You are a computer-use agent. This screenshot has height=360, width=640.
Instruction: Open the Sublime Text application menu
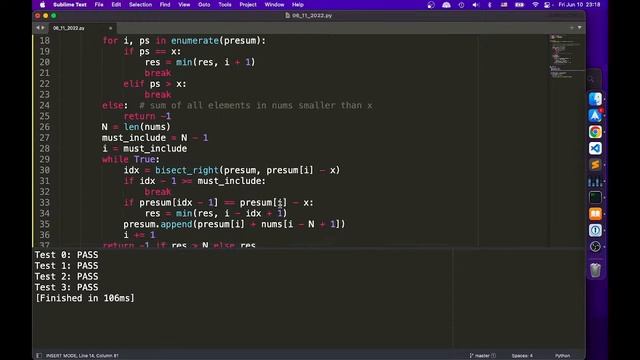pyautogui.click(x=70, y=5)
